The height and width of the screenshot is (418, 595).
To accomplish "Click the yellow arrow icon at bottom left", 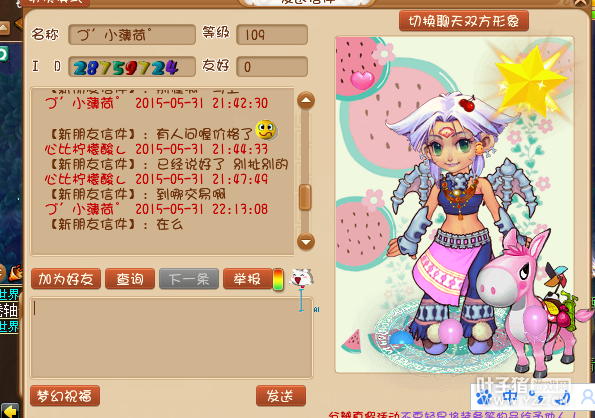I will (10, 411).
